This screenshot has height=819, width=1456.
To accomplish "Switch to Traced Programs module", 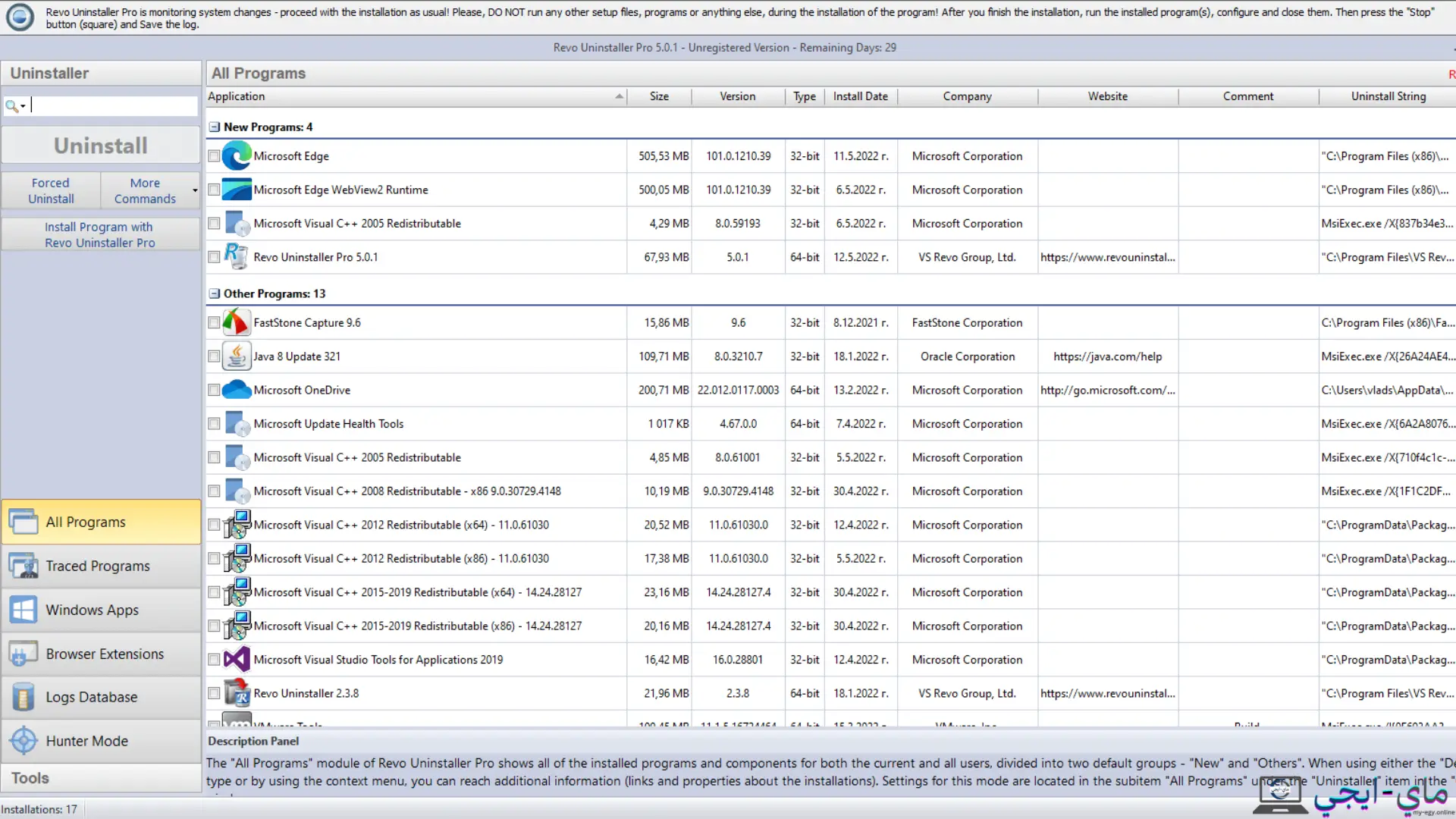I will pyautogui.click(x=101, y=566).
